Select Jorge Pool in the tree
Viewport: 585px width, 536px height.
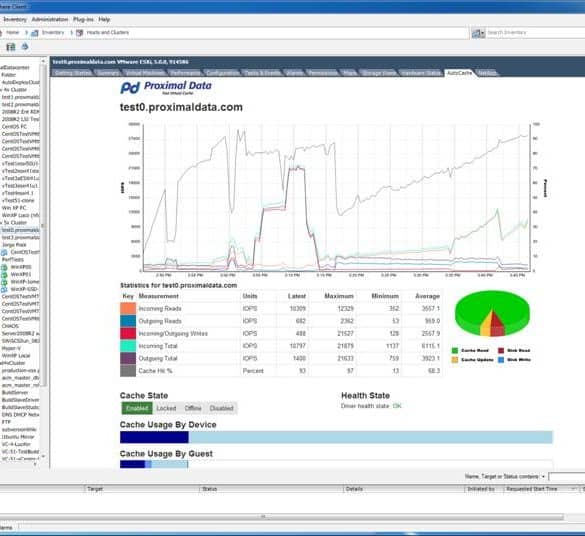click(x=14, y=245)
